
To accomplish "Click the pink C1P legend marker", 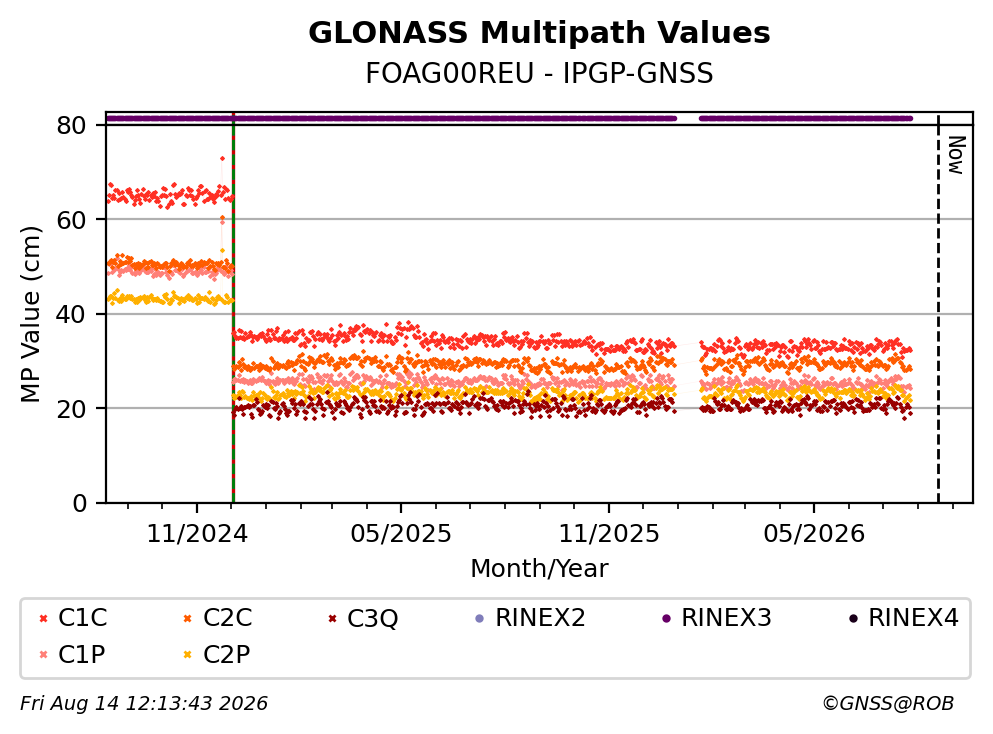I will coord(44,655).
